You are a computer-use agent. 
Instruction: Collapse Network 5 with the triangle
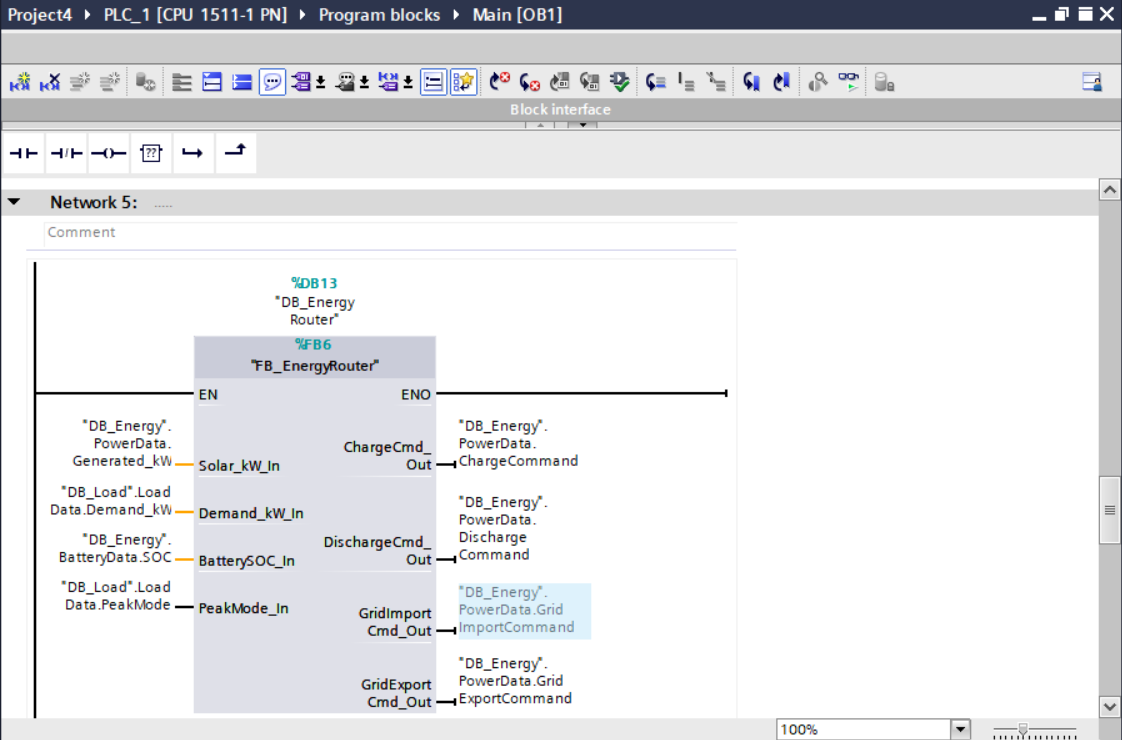14,203
